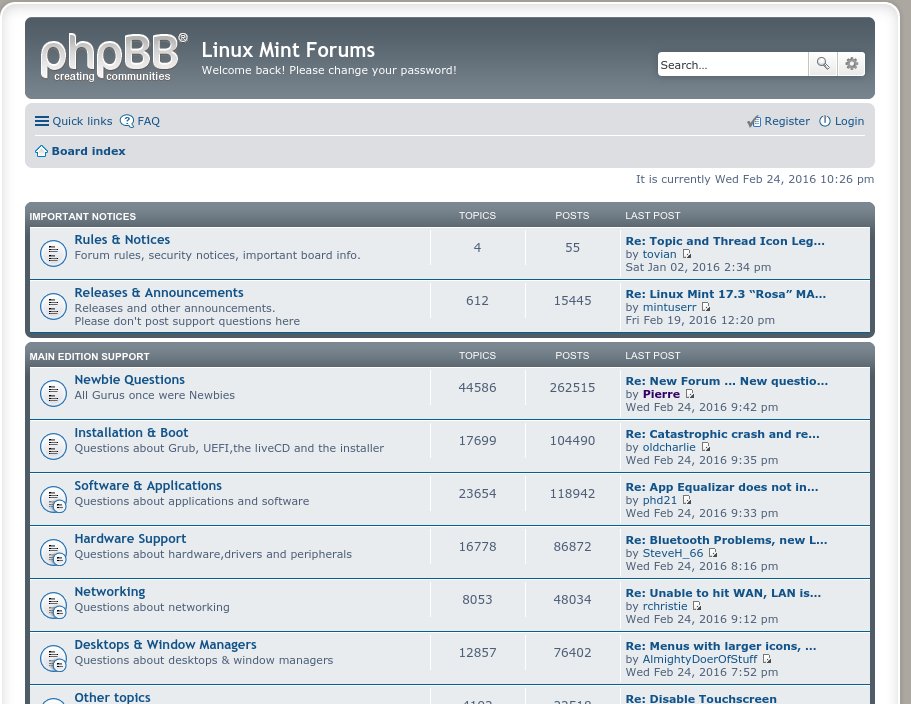Open IMPORTANT NOTICES category header
The width and height of the screenshot is (911, 704).
(x=83, y=216)
